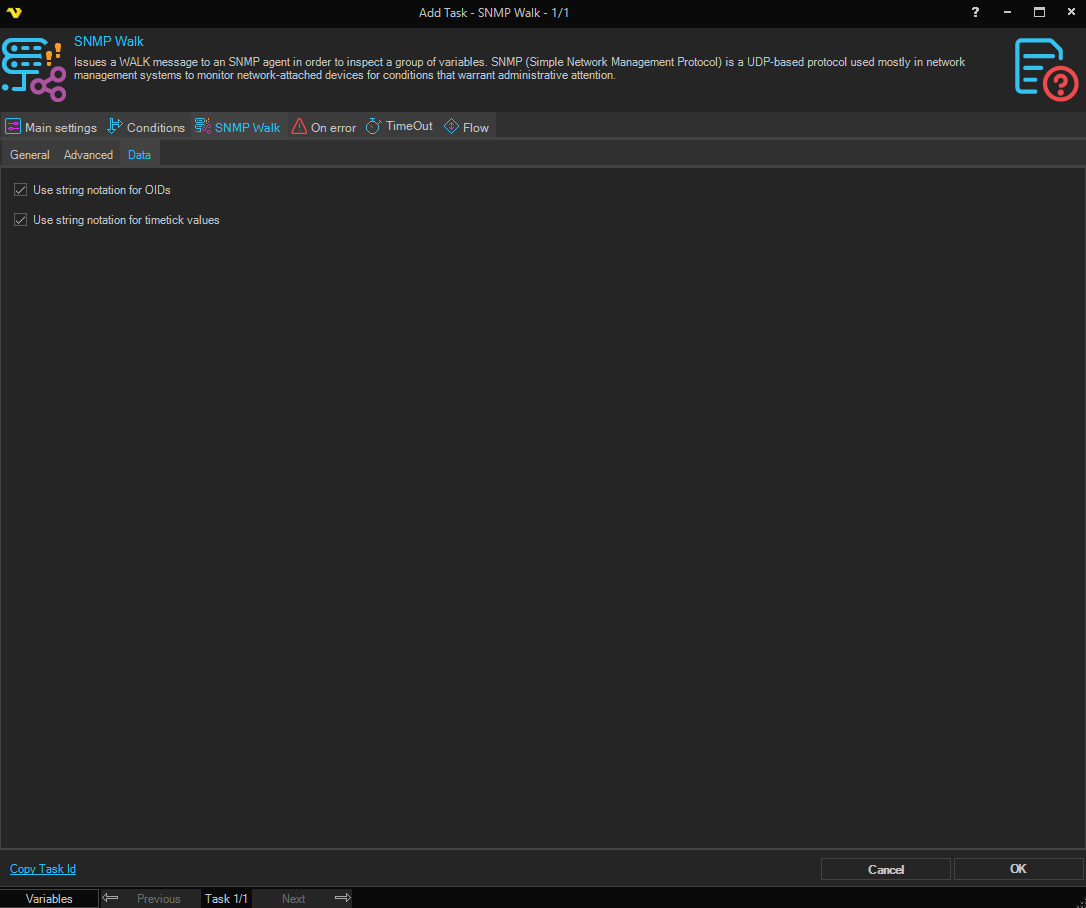Click the Conditions branch icon
This screenshot has height=908, width=1086.
(x=115, y=127)
